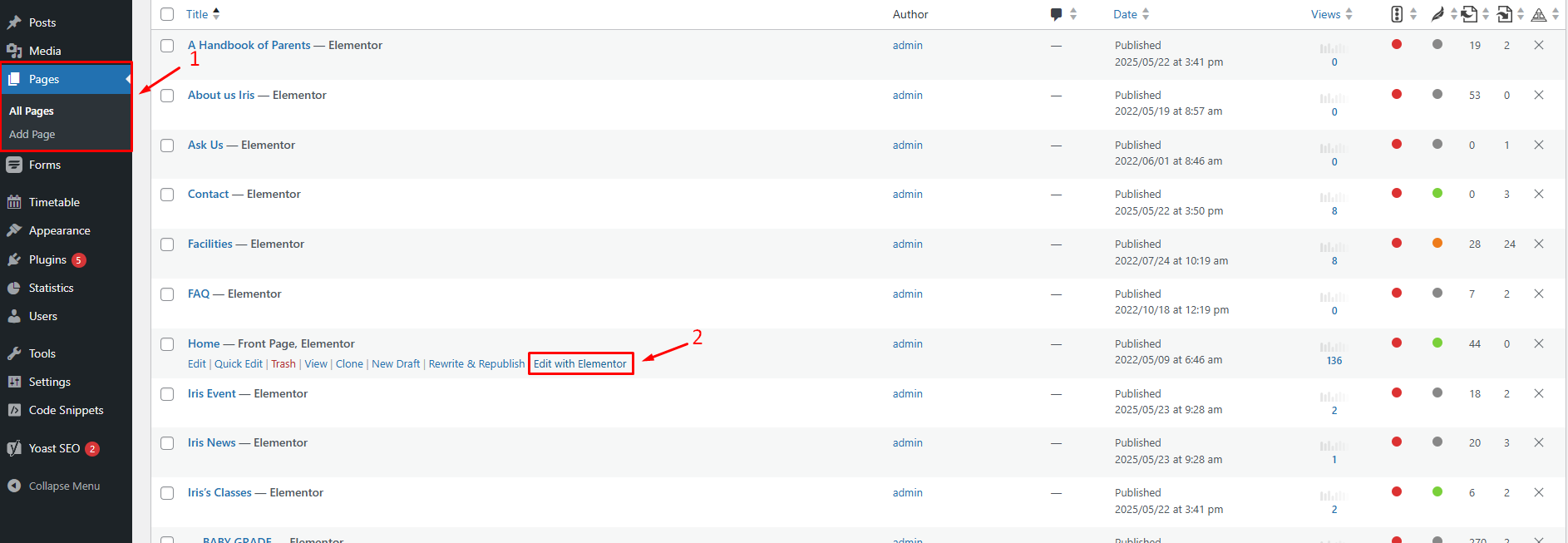1568x543 pixels.
Task: Click the cornerstone content pyramid icon
Action: [1539, 14]
